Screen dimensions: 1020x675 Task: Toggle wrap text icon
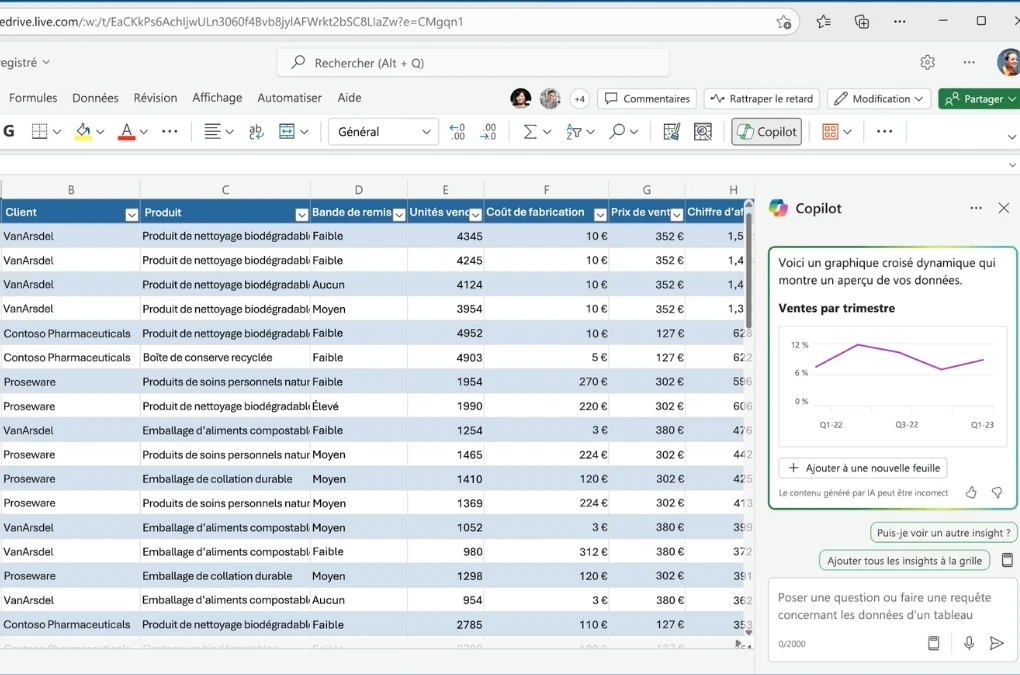pos(256,131)
